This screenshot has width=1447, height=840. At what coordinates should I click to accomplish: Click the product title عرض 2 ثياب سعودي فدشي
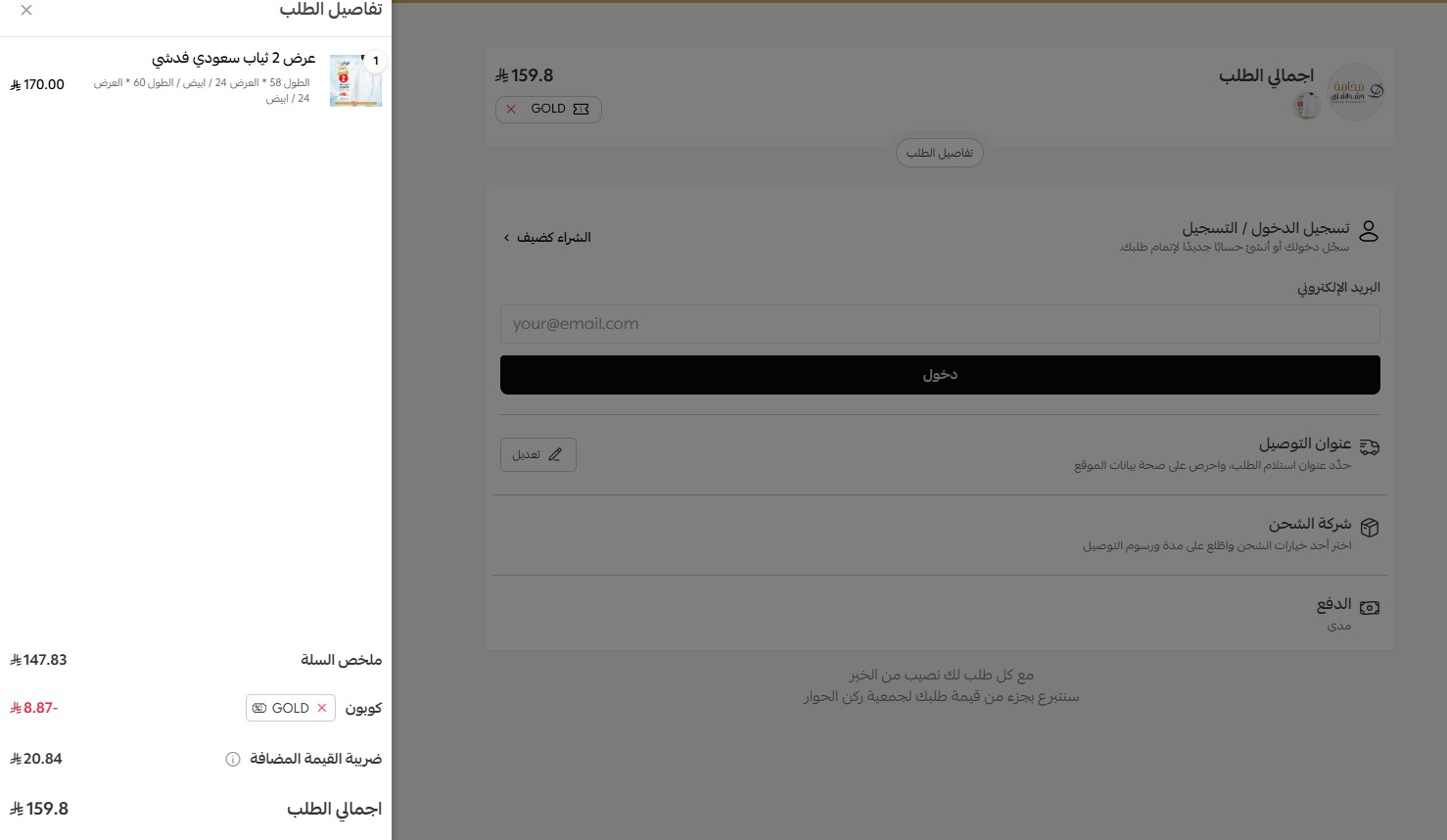pyautogui.click(x=234, y=59)
